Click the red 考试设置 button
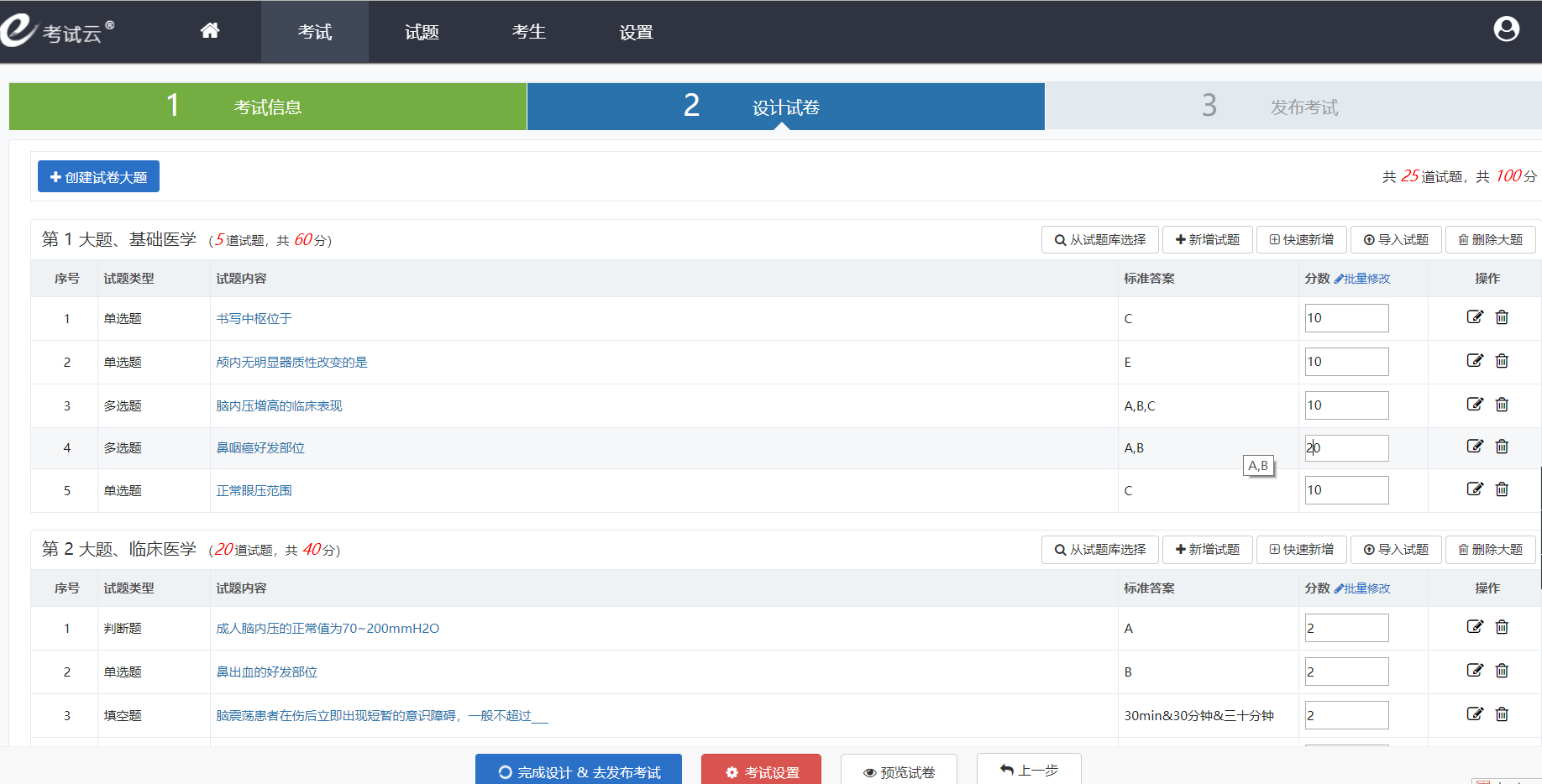 tap(761, 771)
